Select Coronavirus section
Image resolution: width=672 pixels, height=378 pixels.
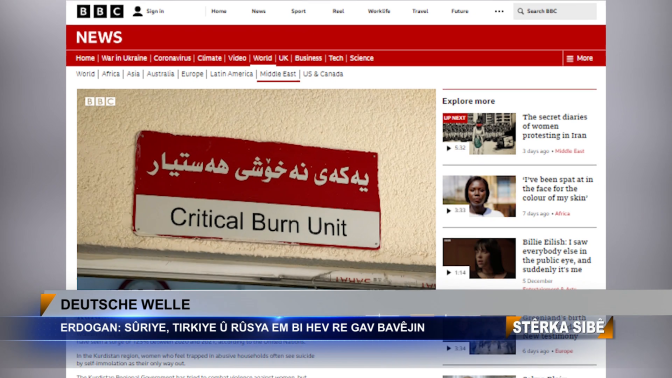tap(172, 58)
